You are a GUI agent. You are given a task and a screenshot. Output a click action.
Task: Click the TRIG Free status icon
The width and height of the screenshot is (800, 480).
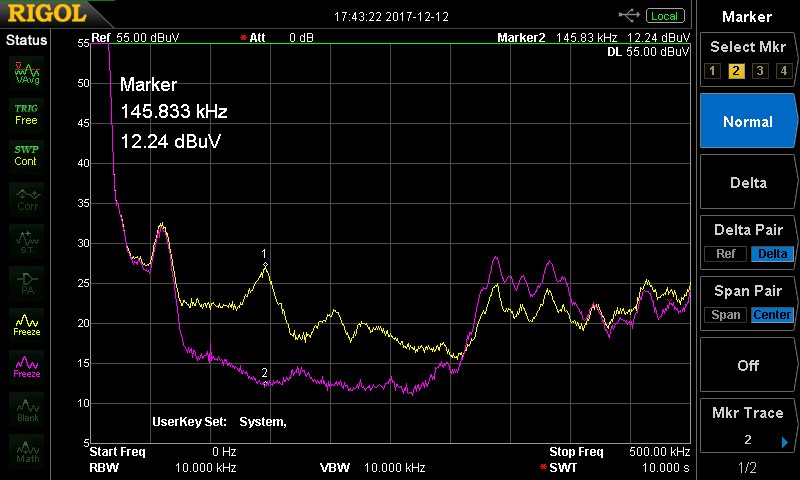point(26,115)
